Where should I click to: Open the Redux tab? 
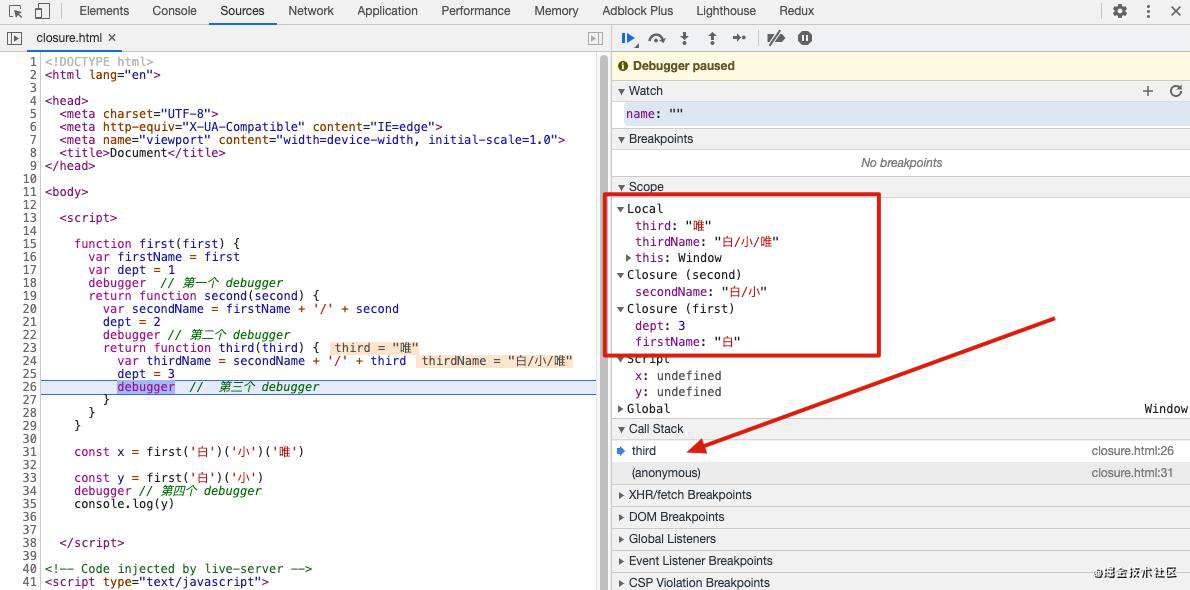[797, 11]
